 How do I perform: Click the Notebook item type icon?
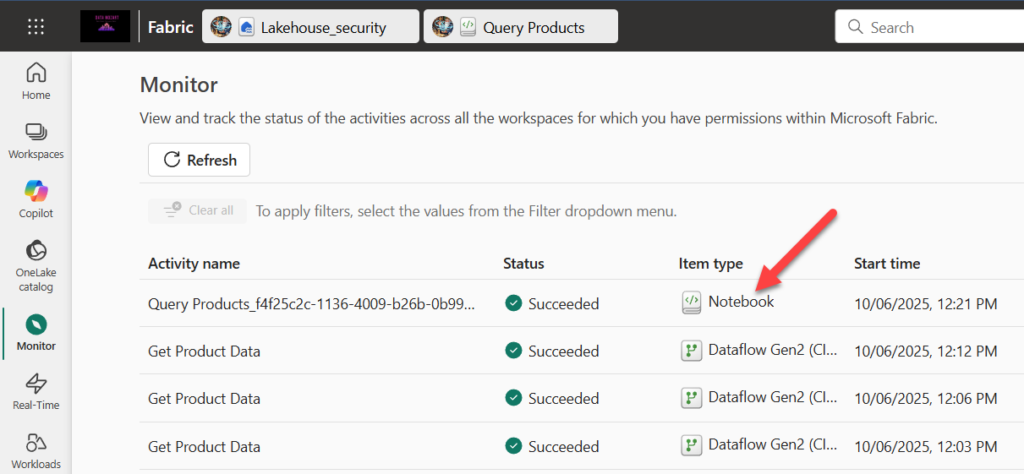[x=691, y=302]
